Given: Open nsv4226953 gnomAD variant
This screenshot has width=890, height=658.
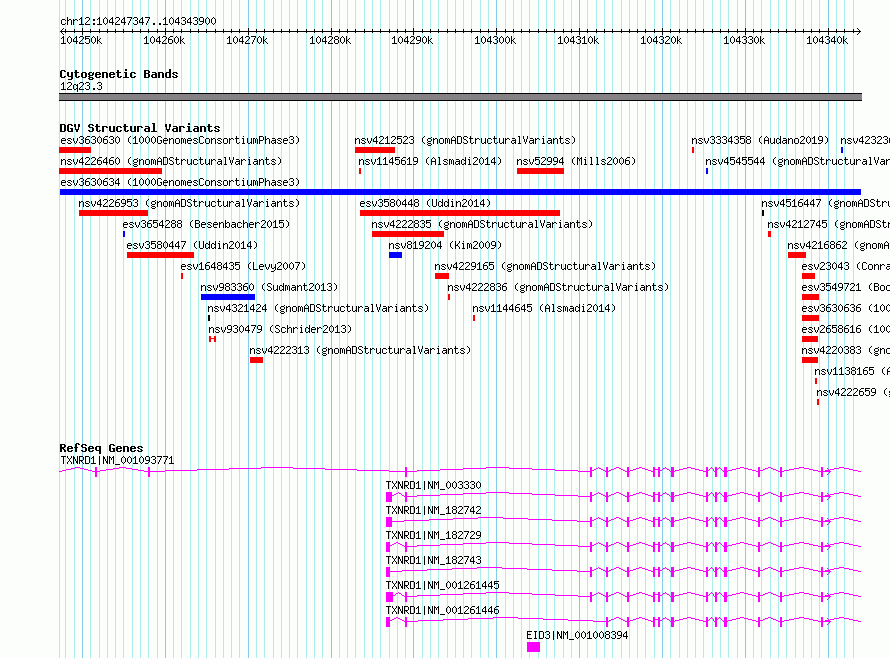Looking at the screenshot, I should [188, 203].
